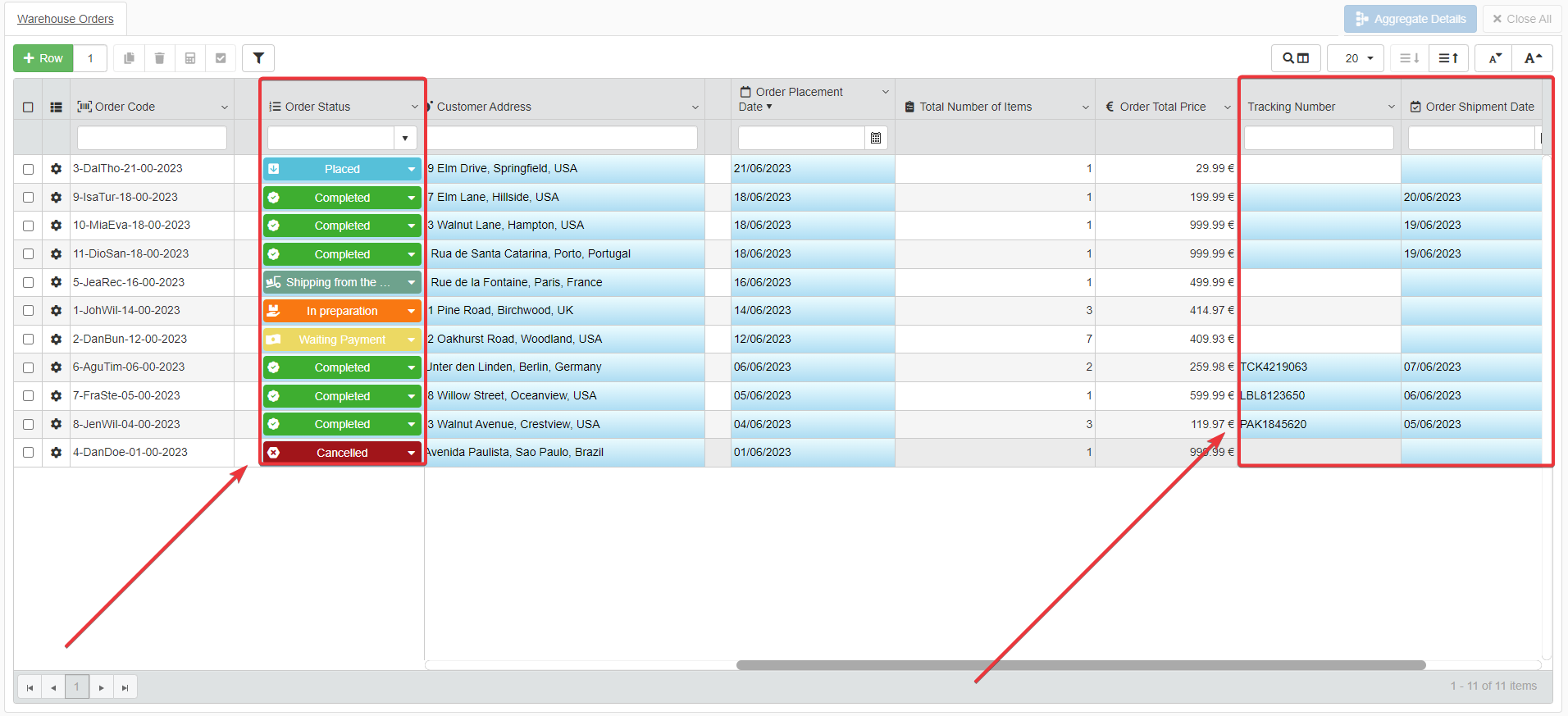
Task: Open the Order Status filter dropdown arrow
Action: pyautogui.click(x=405, y=138)
